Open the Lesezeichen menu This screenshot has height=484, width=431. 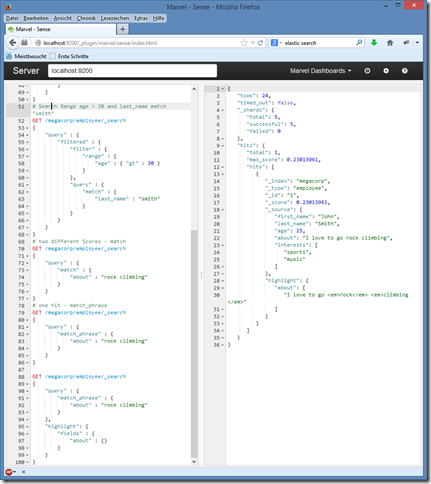point(115,18)
